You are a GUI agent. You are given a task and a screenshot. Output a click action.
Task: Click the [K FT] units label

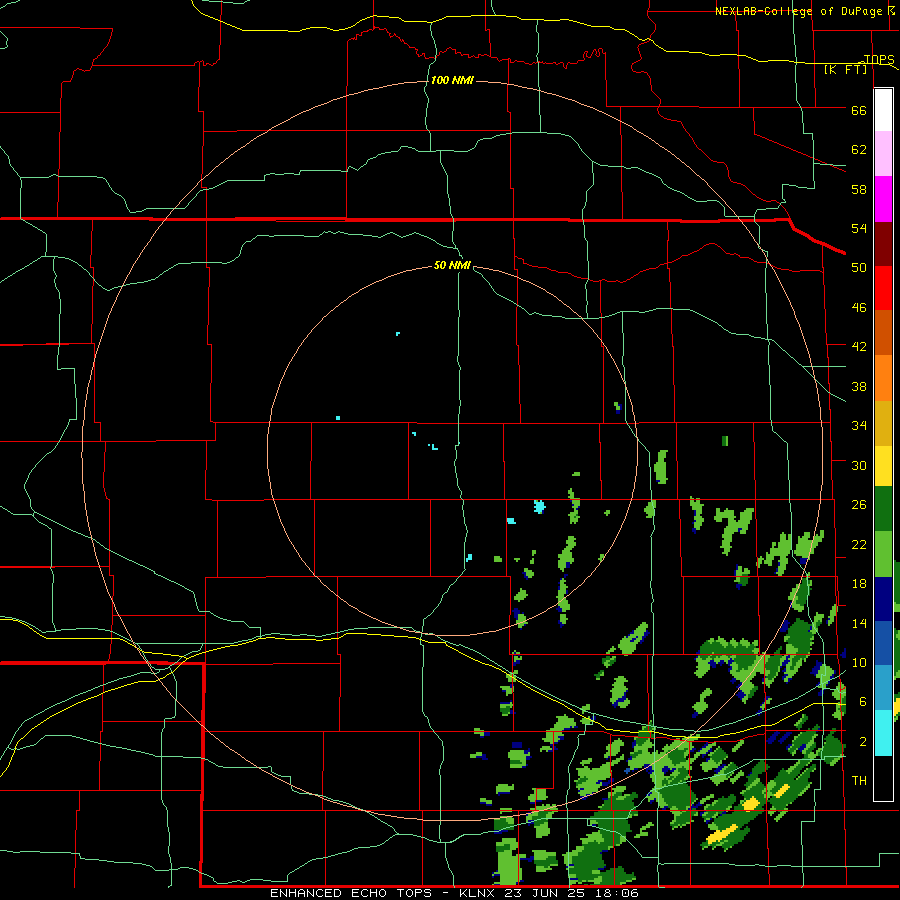click(845, 70)
